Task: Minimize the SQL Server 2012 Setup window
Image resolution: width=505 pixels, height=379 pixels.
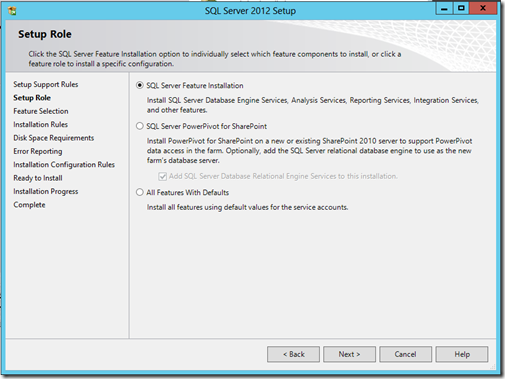Action: click(x=444, y=9)
